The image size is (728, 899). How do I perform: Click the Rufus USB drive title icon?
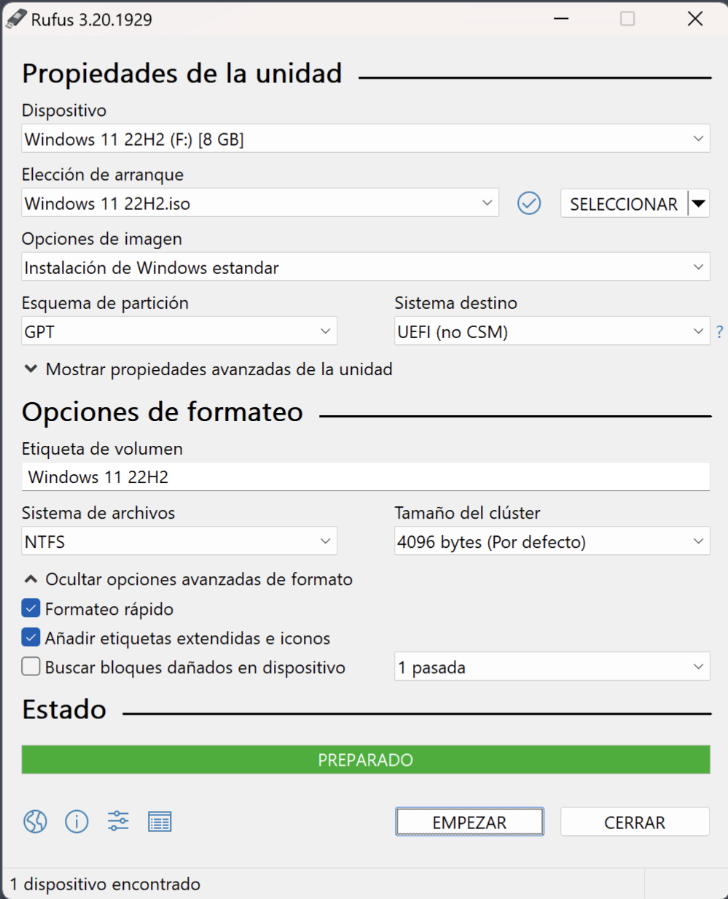15,19
